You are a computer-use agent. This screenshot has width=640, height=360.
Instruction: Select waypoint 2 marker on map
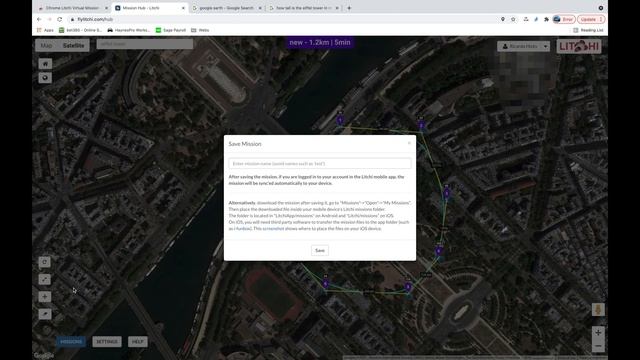[x=422, y=125]
